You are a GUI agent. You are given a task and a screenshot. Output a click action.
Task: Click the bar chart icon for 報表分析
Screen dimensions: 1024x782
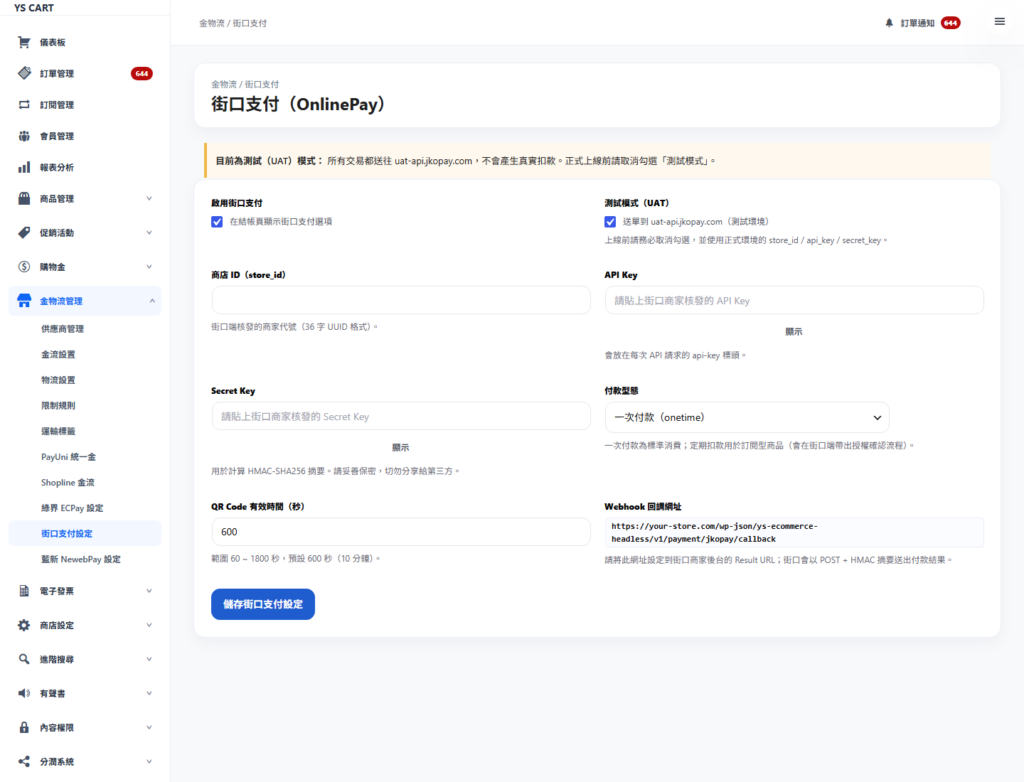24,167
